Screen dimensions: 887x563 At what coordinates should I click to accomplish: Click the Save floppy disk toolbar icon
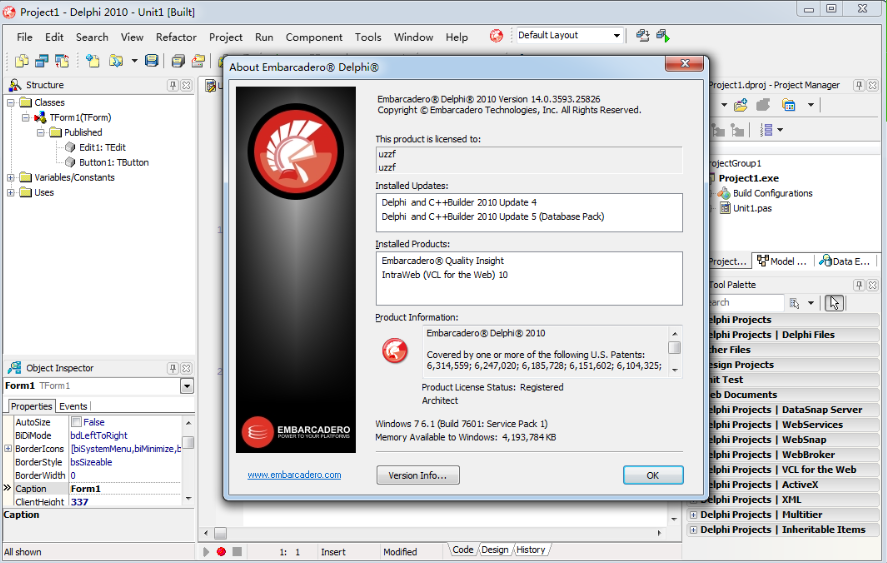click(x=152, y=61)
